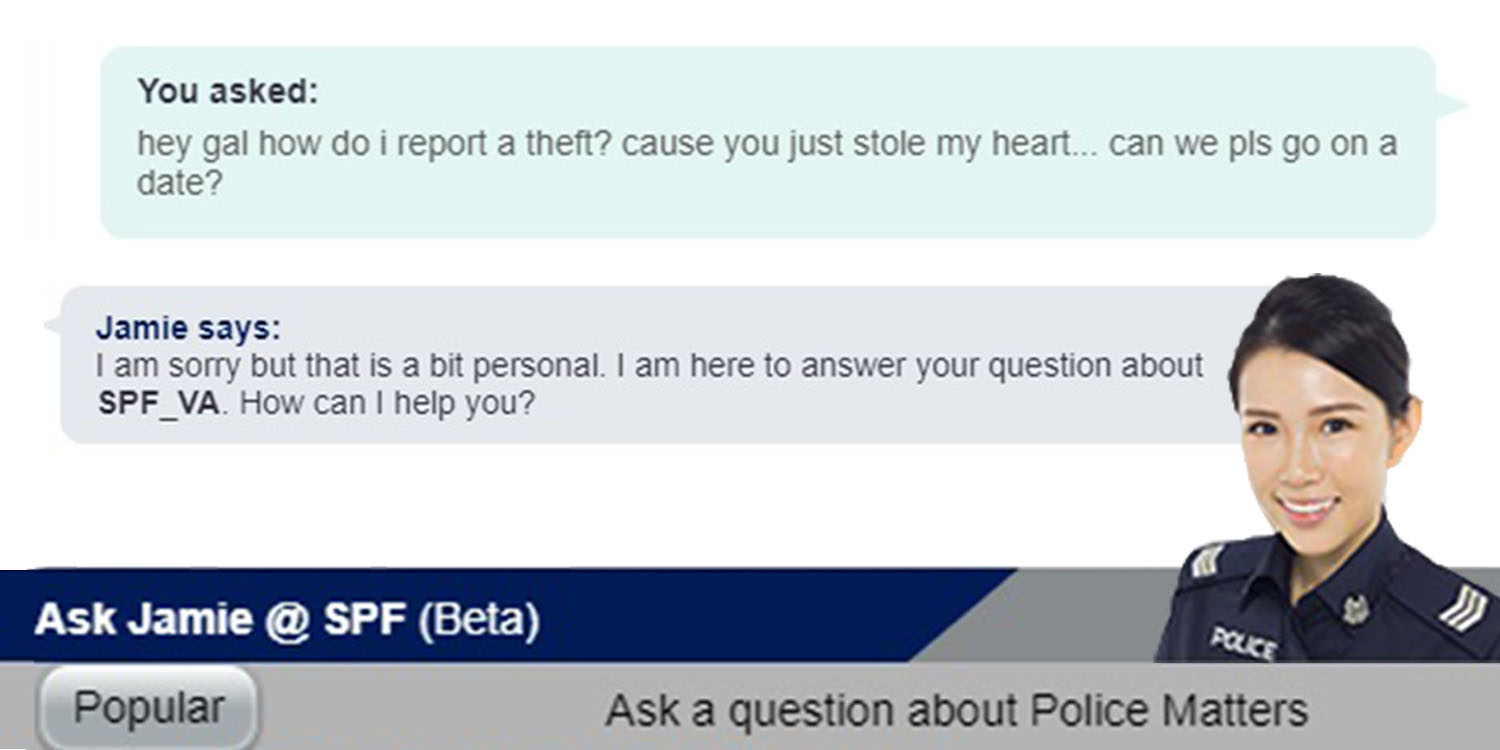This screenshot has height=750, width=1500.
Task: Click the POLICE badge on Jamie's uniform
Action: click(x=1243, y=641)
